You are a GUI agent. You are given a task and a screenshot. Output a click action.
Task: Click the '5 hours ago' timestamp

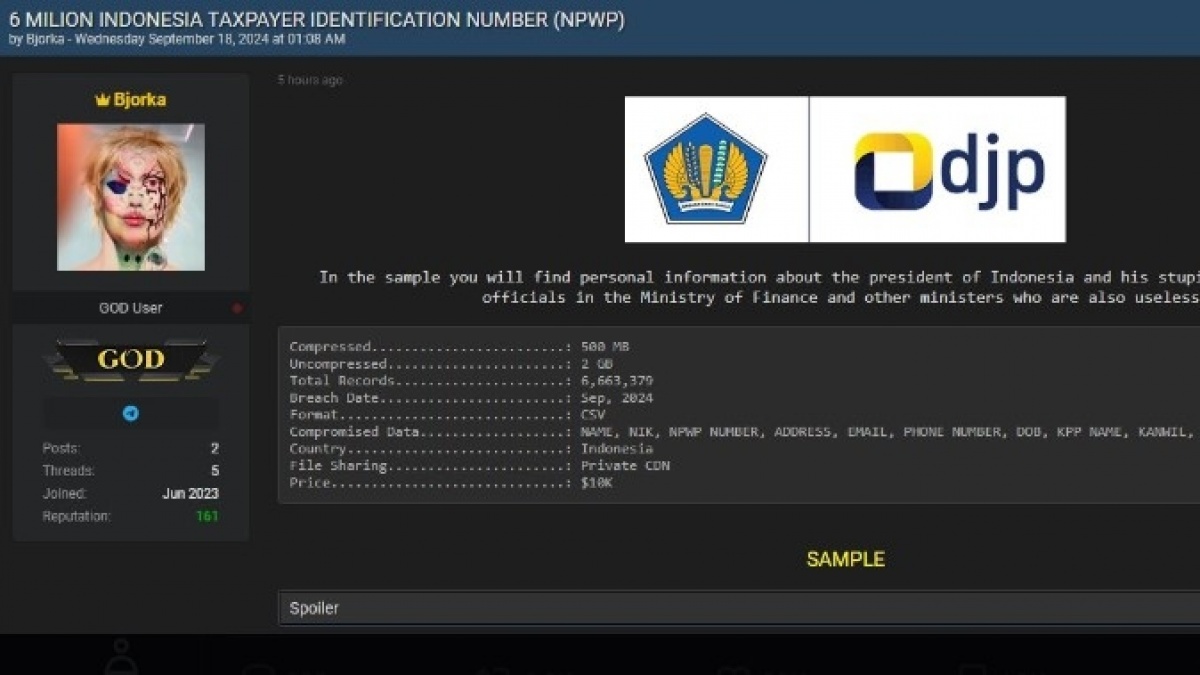coord(310,80)
